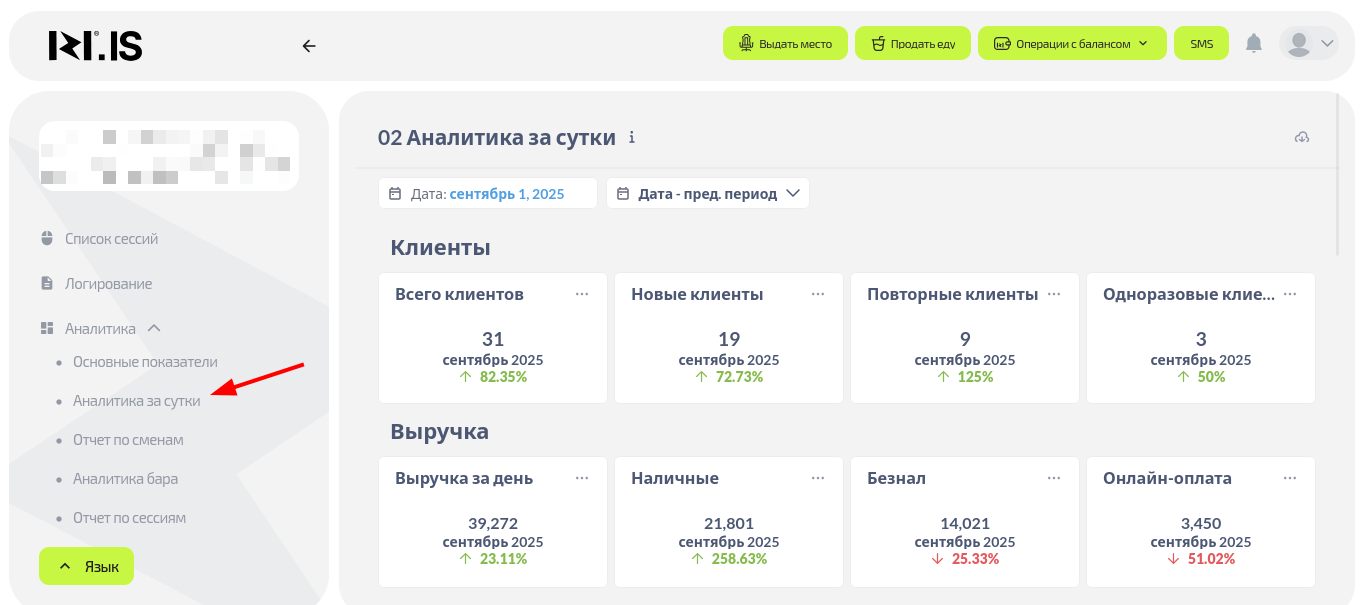Expand the Операции с балансом dropdown

(1071, 43)
